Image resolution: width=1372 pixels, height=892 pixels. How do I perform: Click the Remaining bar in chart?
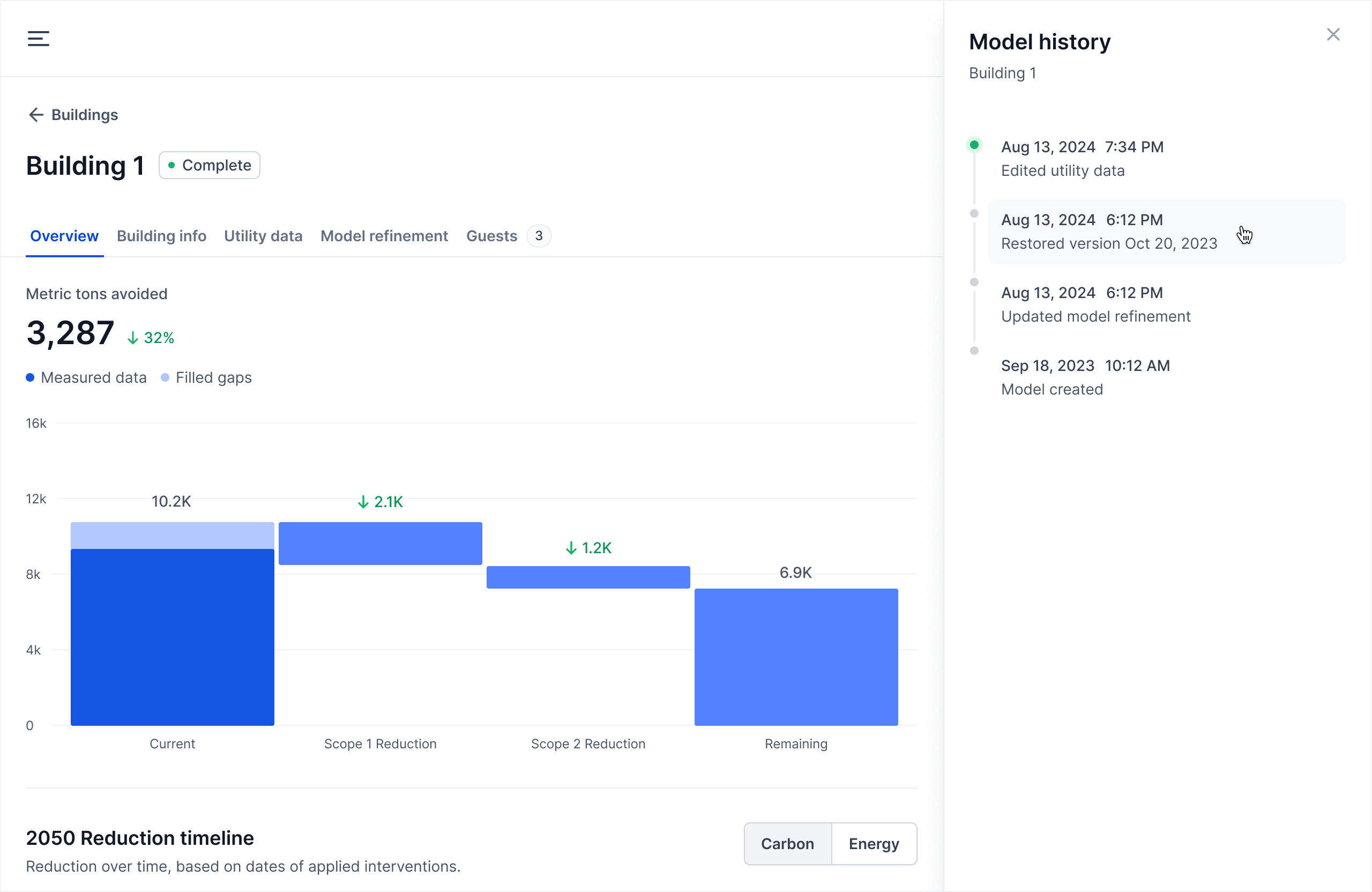coord(795,657)
